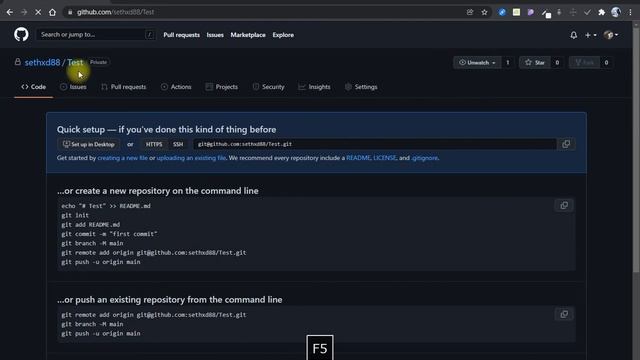Open Explore in top navigation
This screenshot has width=640, height=360.
pos(283,35)
